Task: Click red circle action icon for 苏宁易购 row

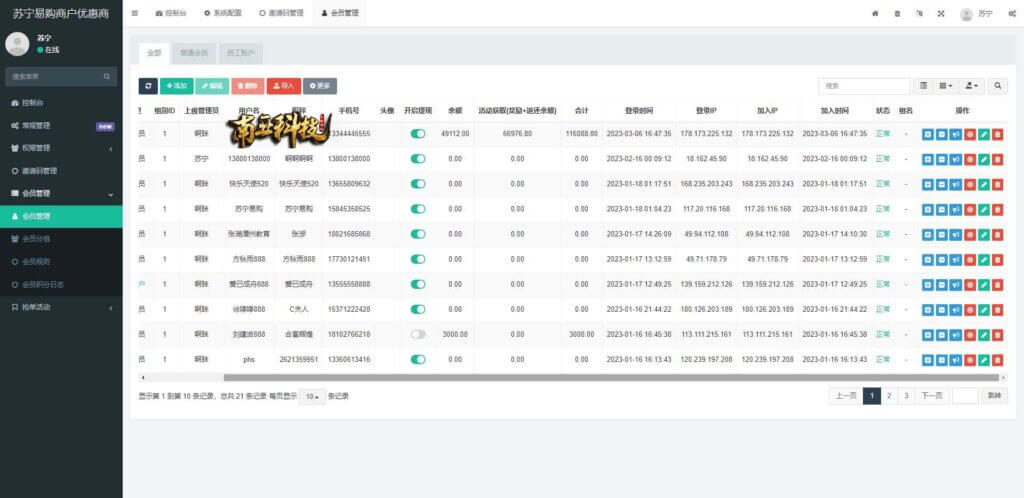Action: (x=970, y=209)
